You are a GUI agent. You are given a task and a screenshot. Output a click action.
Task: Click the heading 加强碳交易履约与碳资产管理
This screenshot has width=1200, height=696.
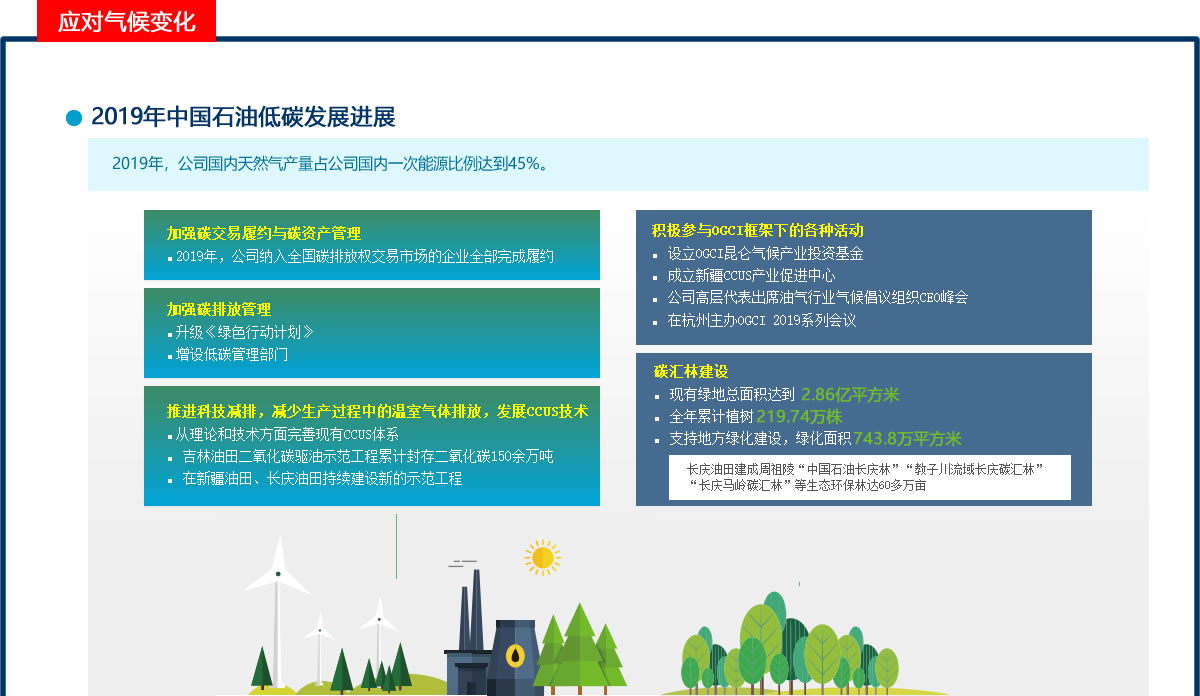point(263,234)
